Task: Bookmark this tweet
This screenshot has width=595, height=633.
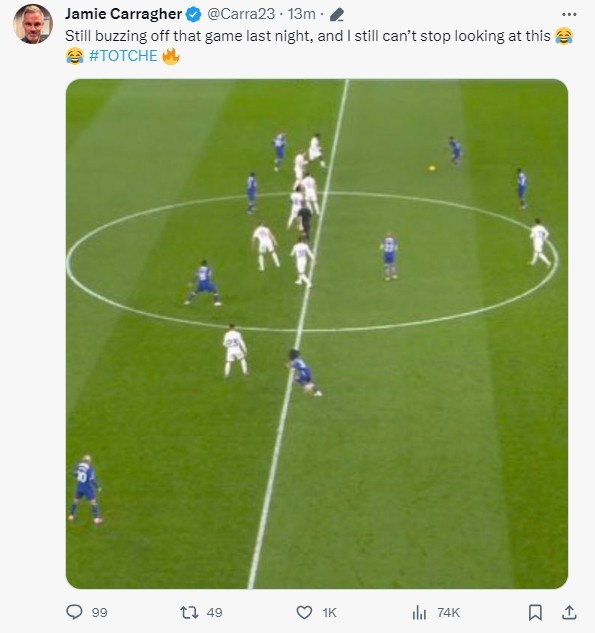Action: [x=535, y=612]
